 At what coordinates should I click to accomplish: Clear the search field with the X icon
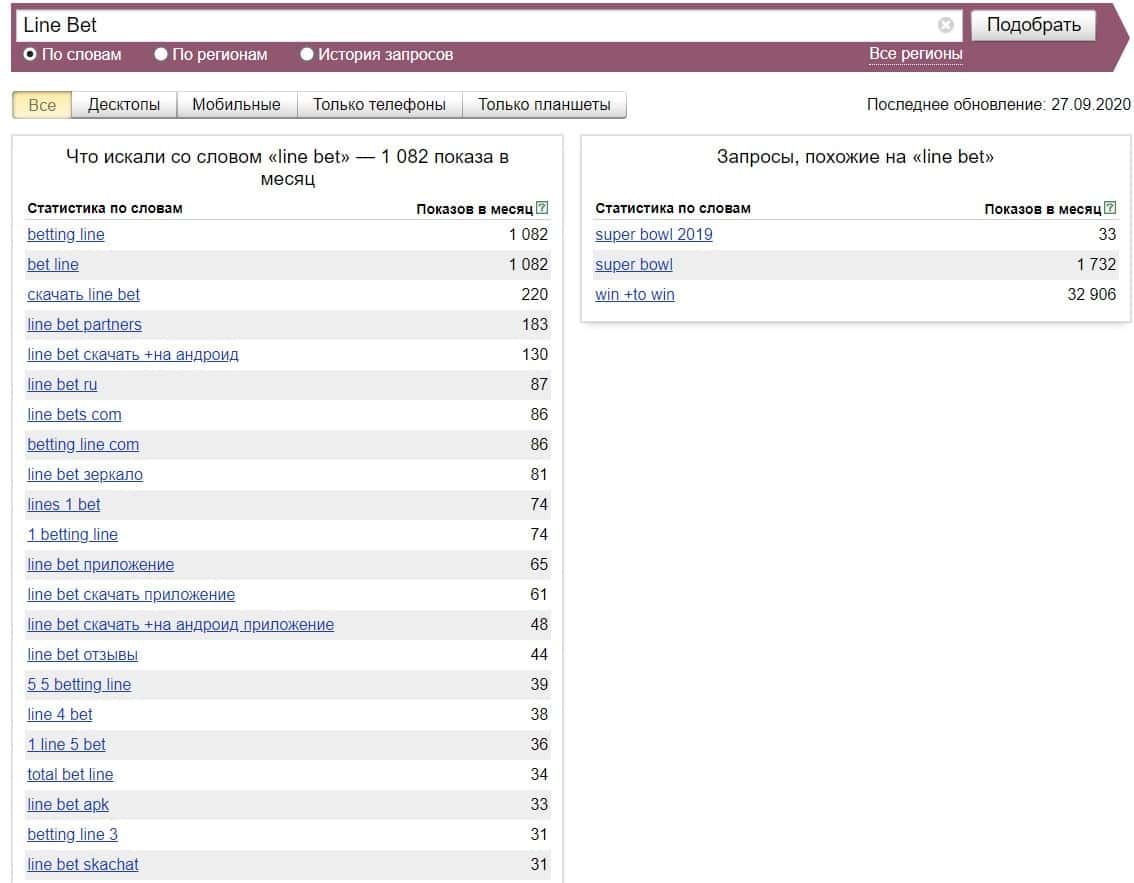click(945, 25)
